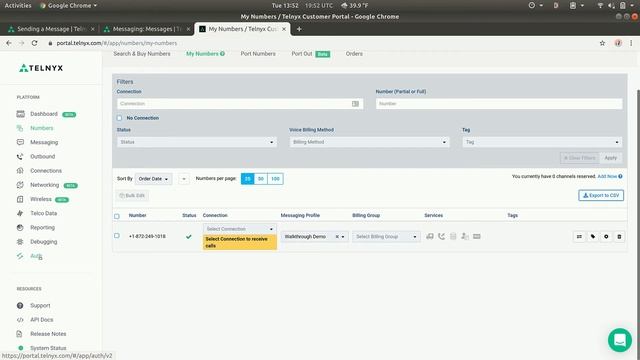This screenshot has width=640, height=360.
Task: Click the Bulk Edit button
Action: 132,196
